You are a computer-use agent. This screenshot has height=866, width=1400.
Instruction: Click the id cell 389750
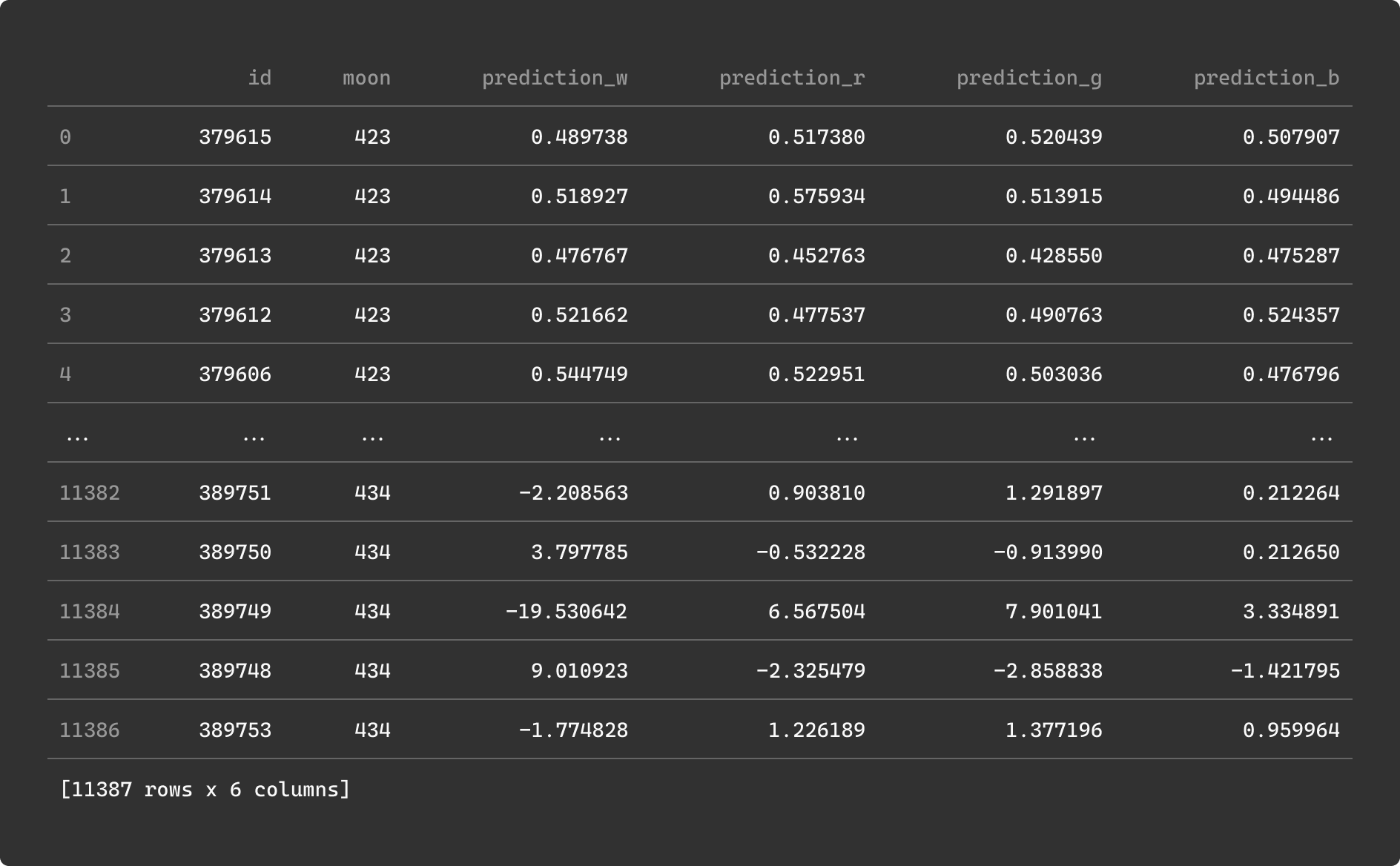click(235, 552)
